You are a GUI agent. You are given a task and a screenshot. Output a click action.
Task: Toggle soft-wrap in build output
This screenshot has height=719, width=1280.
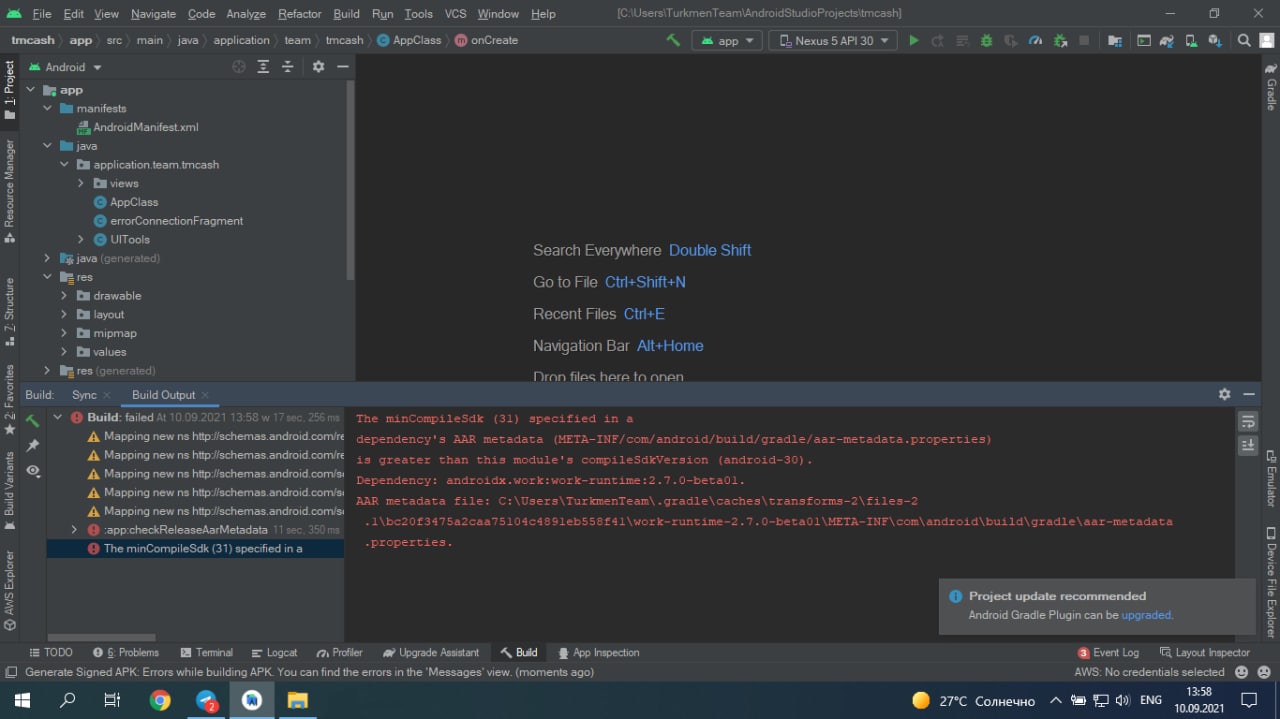(1247, 421)
